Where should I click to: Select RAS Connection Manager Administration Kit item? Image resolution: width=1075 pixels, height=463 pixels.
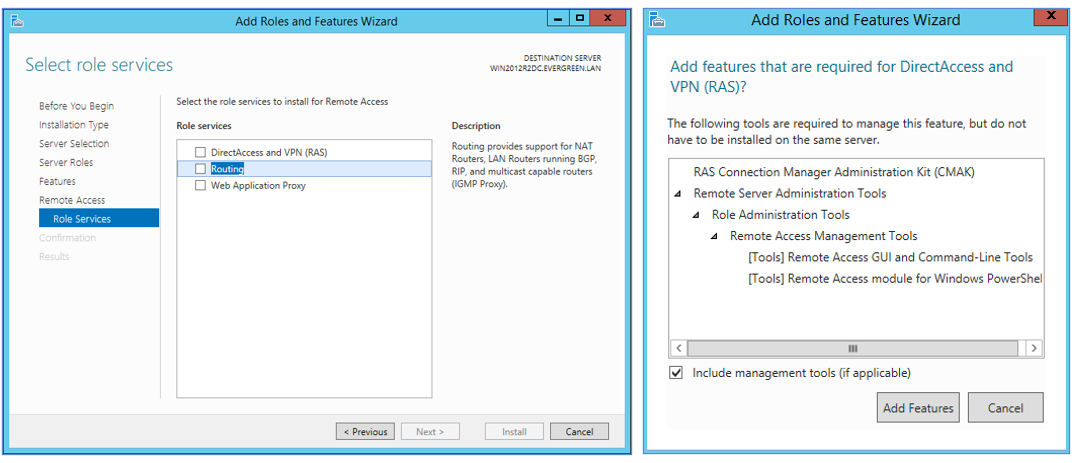point(833,172)
